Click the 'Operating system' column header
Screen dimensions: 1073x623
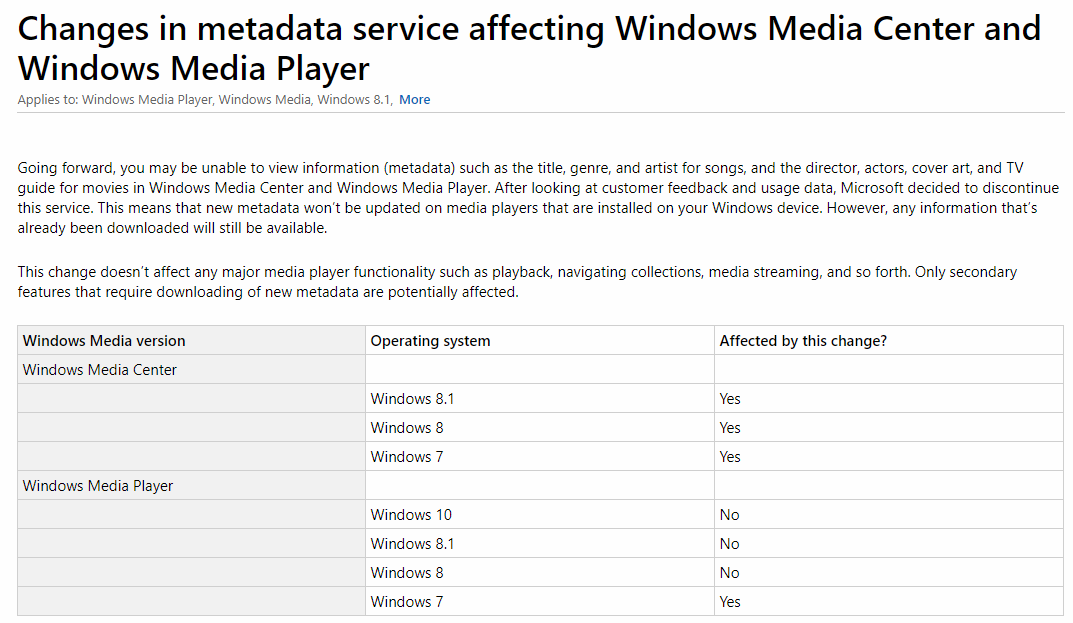point(430,341)
